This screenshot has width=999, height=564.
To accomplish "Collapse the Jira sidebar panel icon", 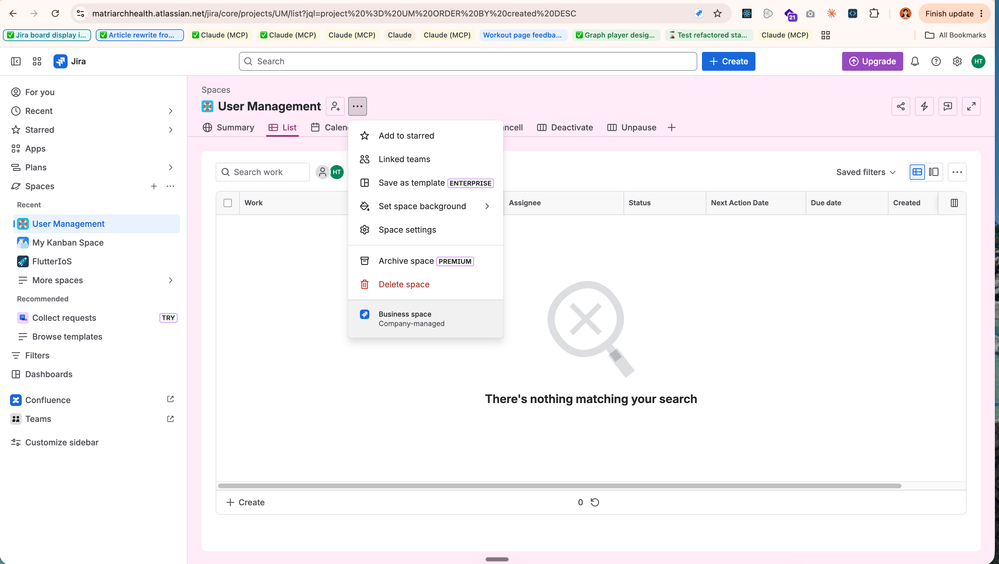I will [x=16, y=61].
